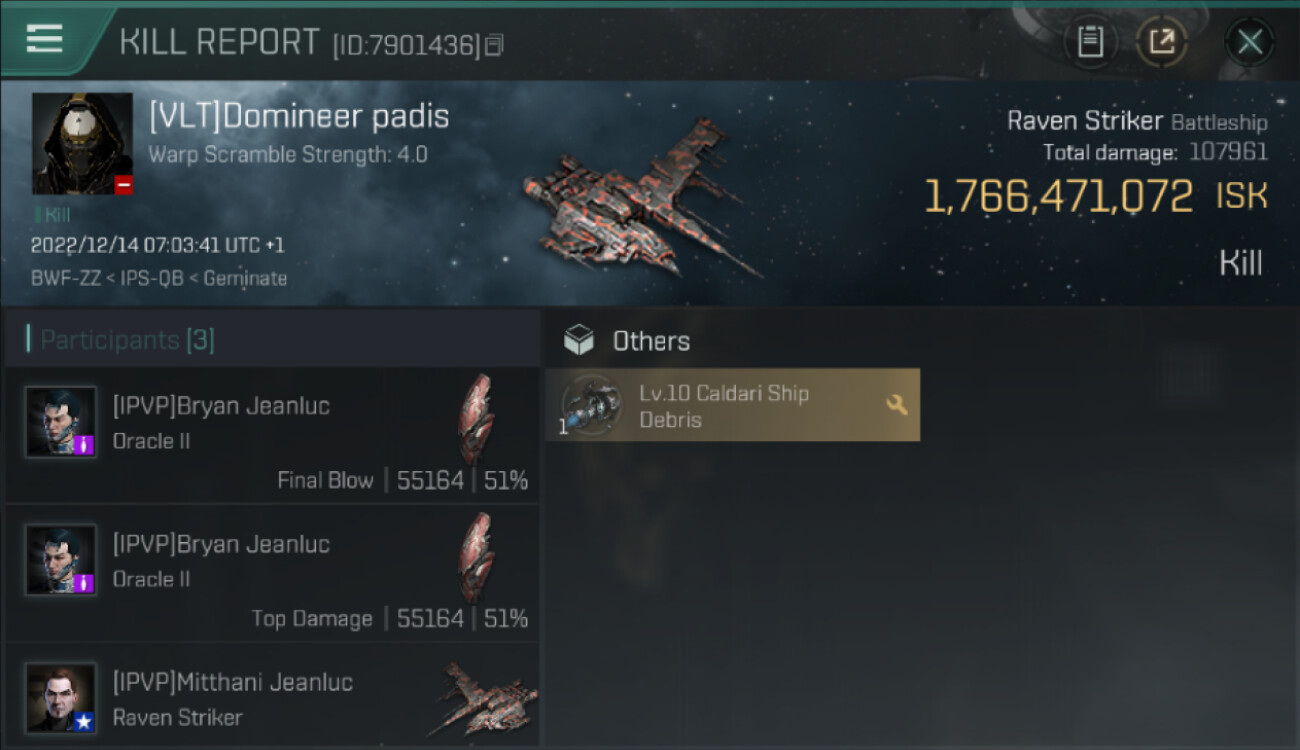
Task: Open Mitthani Jeanluc participant entry
Action: (272, 696)
